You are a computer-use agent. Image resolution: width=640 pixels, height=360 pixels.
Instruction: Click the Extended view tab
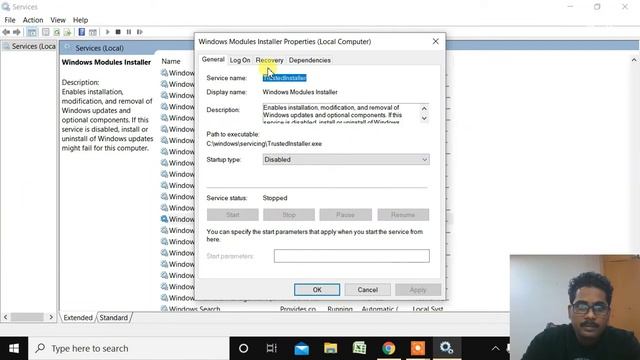tap(78, 318)
